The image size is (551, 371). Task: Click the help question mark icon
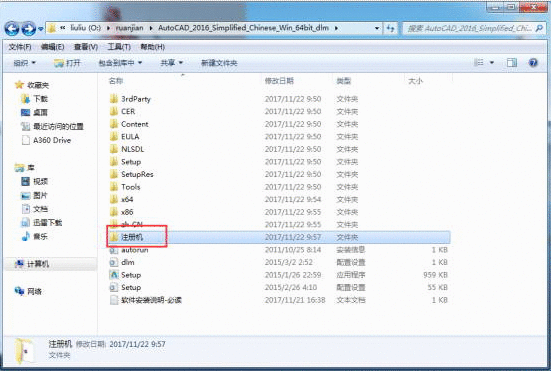coord(533,63)
